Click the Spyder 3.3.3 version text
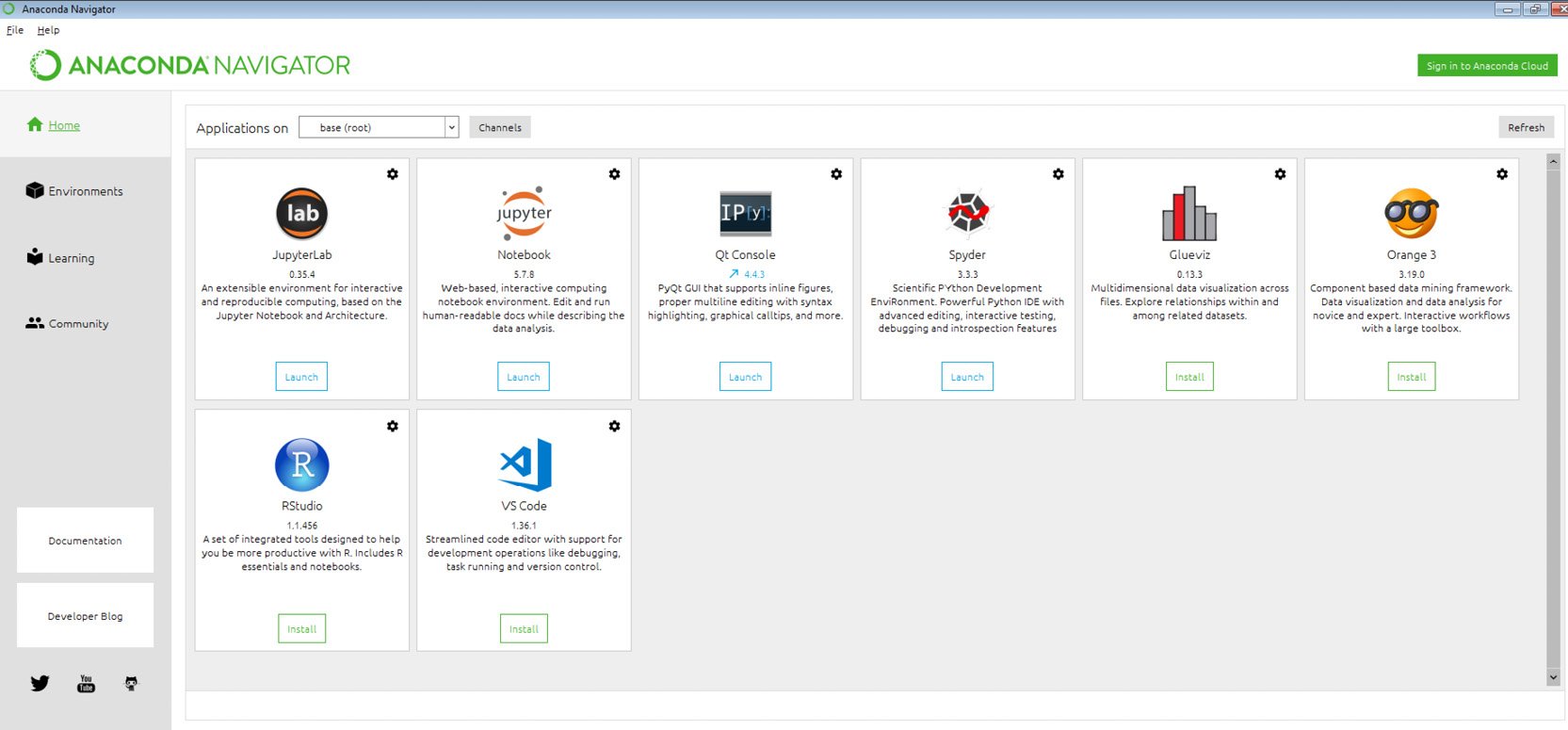Viewport: 1568px width, 730px height. pos(968,274)
